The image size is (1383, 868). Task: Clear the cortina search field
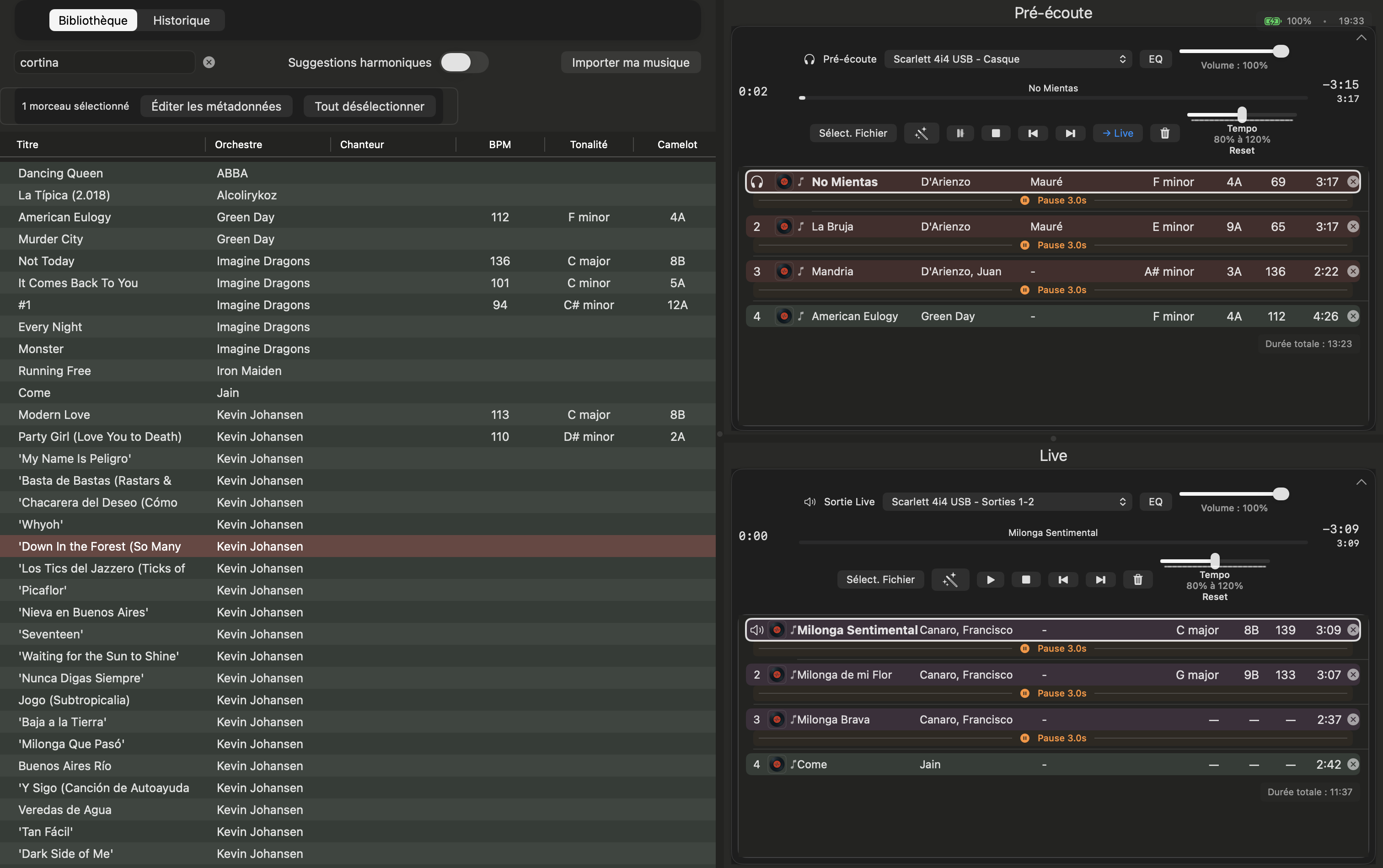[209, 62]
